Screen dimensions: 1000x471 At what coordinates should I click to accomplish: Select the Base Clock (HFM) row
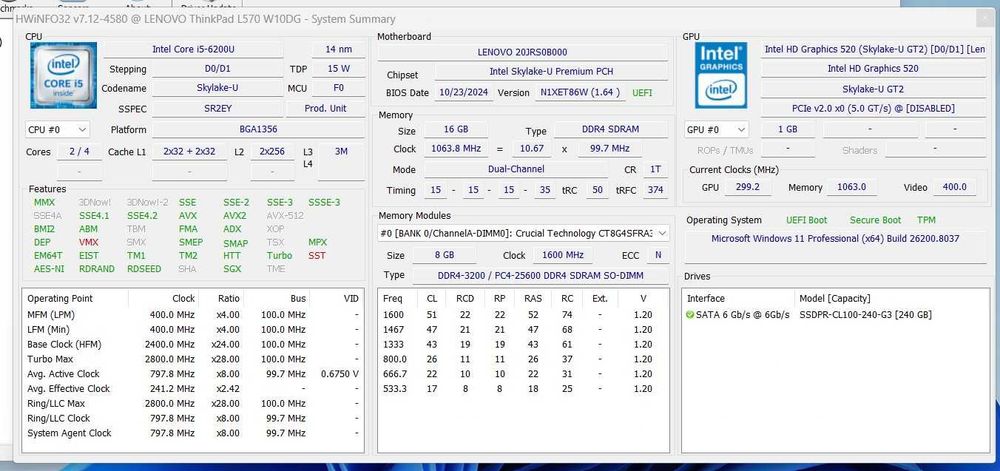tap(193, 344)
